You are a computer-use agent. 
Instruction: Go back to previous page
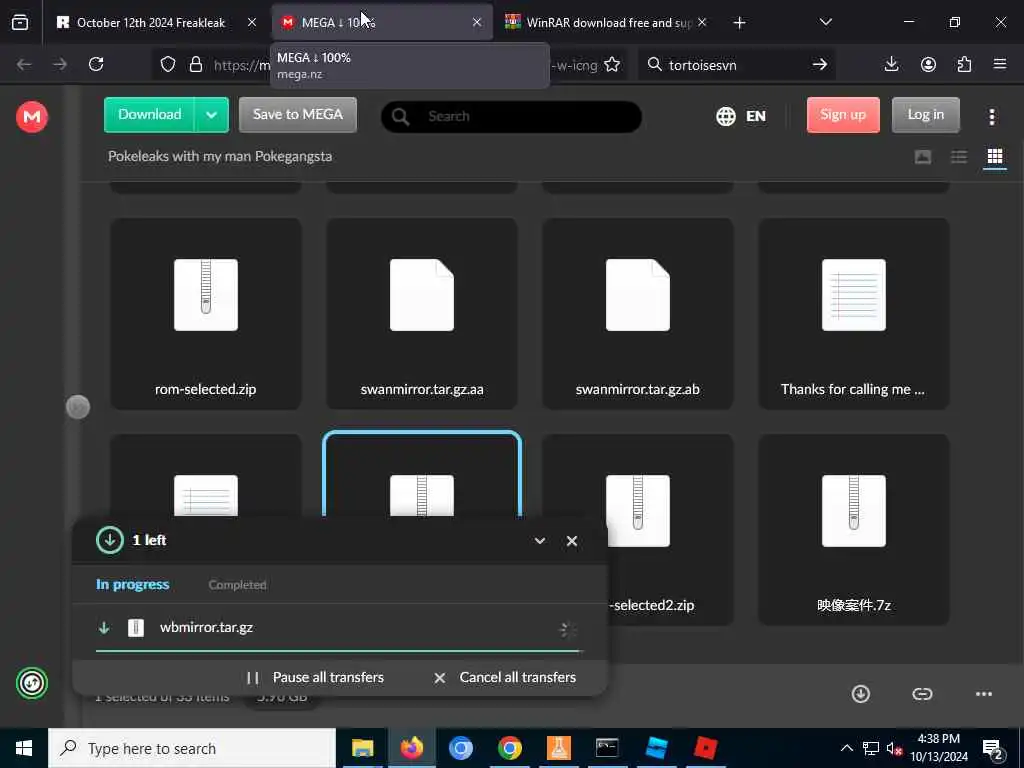tap(24, 64)
